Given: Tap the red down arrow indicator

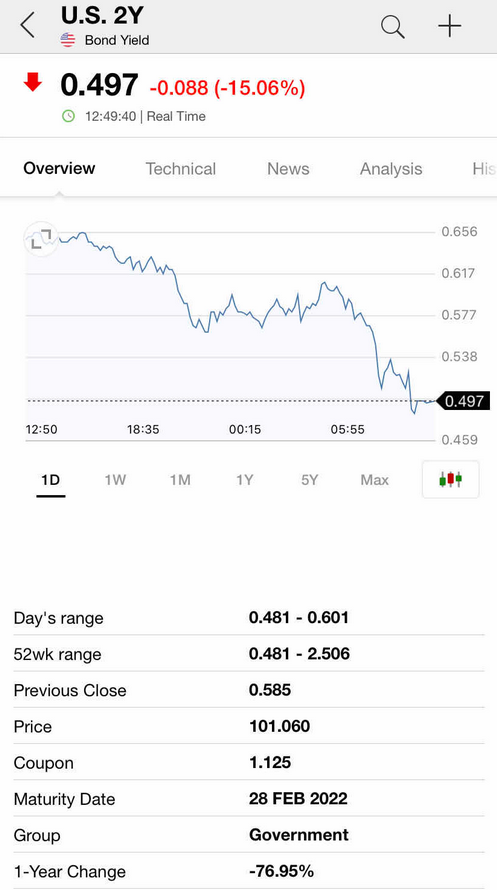Looking at the screenshot, I should [x=33, y=84].
